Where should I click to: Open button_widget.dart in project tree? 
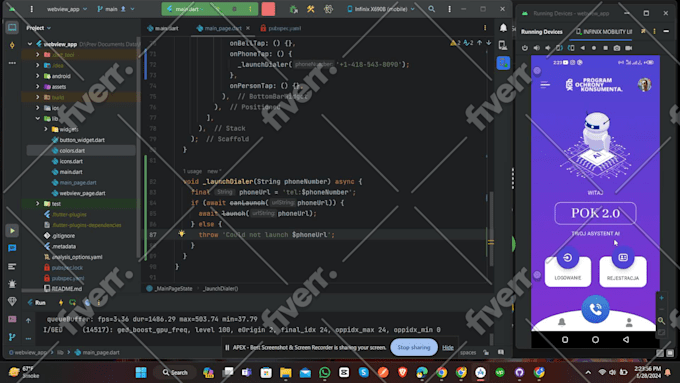coord(82,140)
